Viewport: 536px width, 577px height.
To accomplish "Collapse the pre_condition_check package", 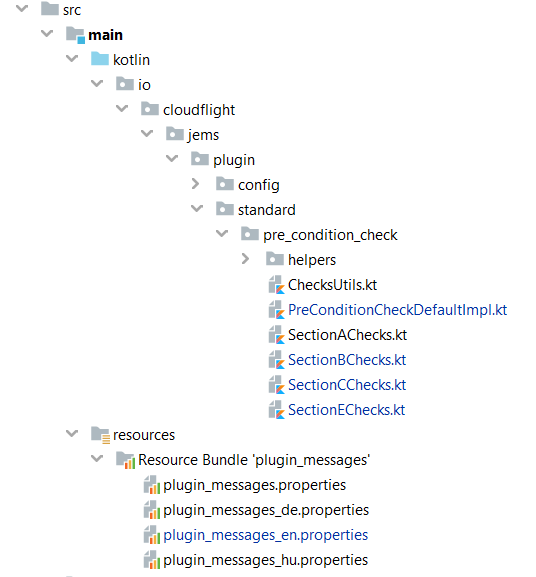I will coord(222,233).
